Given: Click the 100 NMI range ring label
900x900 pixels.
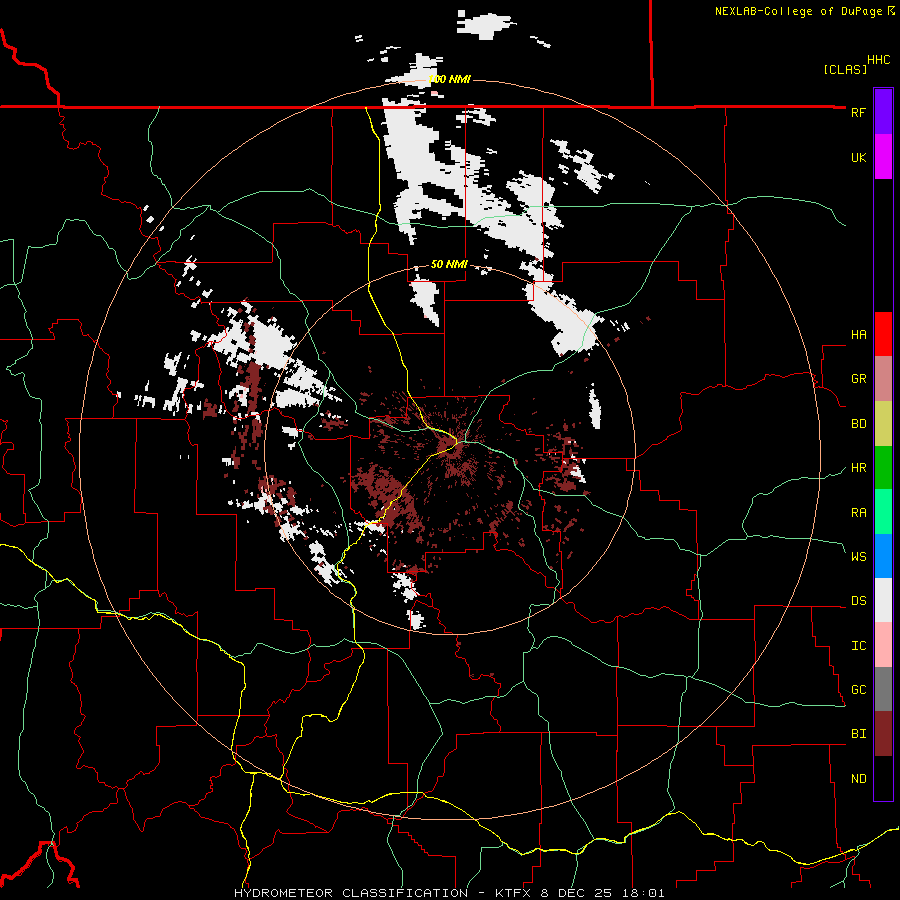Looking at the screenshot, I should pos(449,79).
